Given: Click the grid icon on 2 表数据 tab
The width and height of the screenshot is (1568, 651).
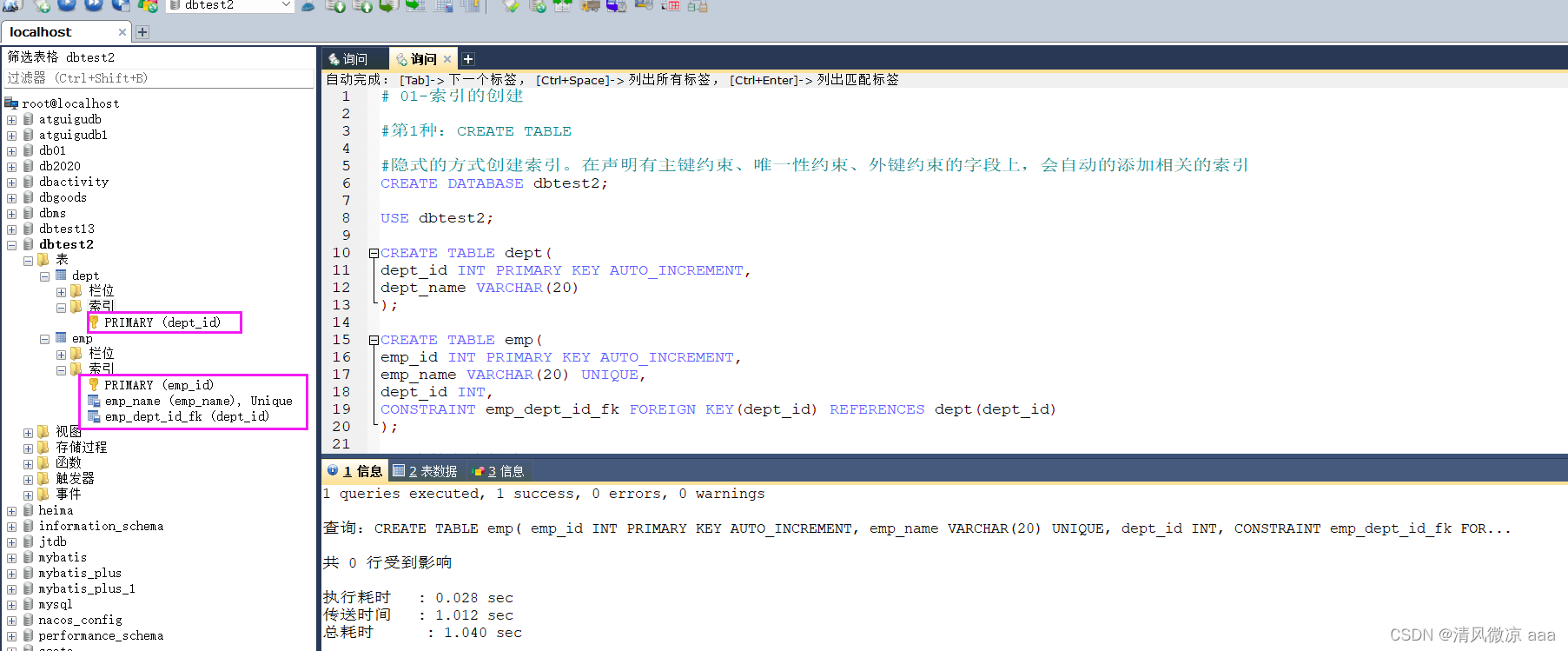Looking at the screenshot, I should 399,470.
